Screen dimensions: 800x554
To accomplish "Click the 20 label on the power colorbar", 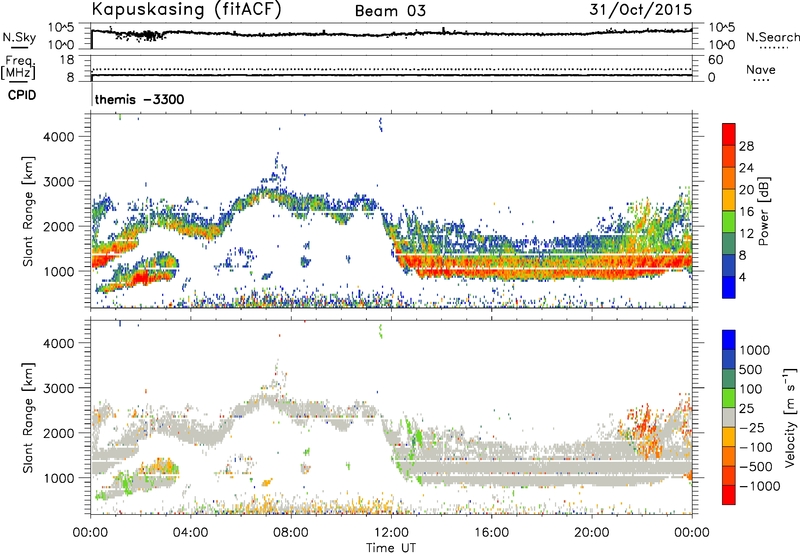I will click(x=746, y=190).
